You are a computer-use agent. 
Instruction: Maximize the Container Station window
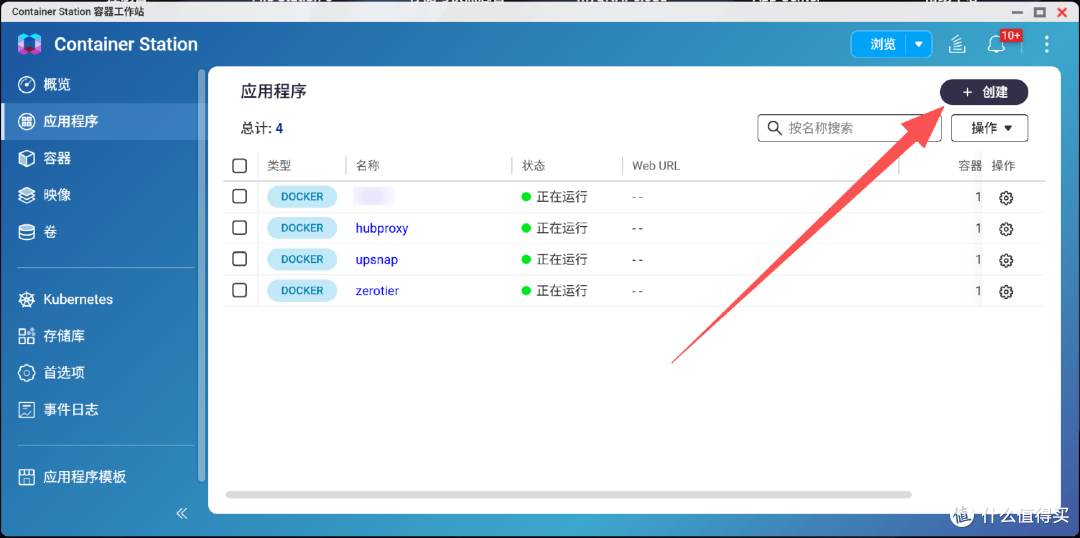(1039, 12)
